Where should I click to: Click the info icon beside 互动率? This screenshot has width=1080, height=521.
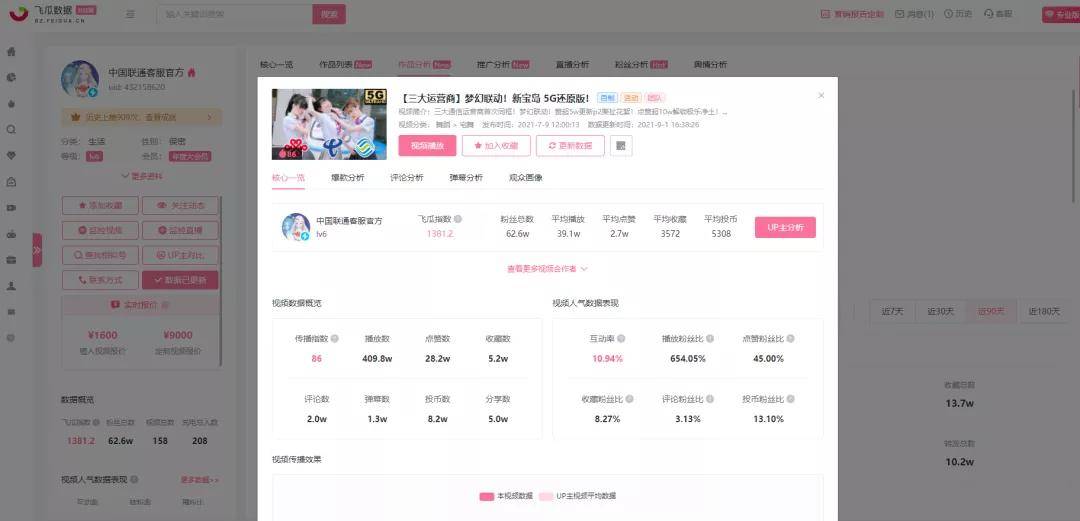[621, 338]
